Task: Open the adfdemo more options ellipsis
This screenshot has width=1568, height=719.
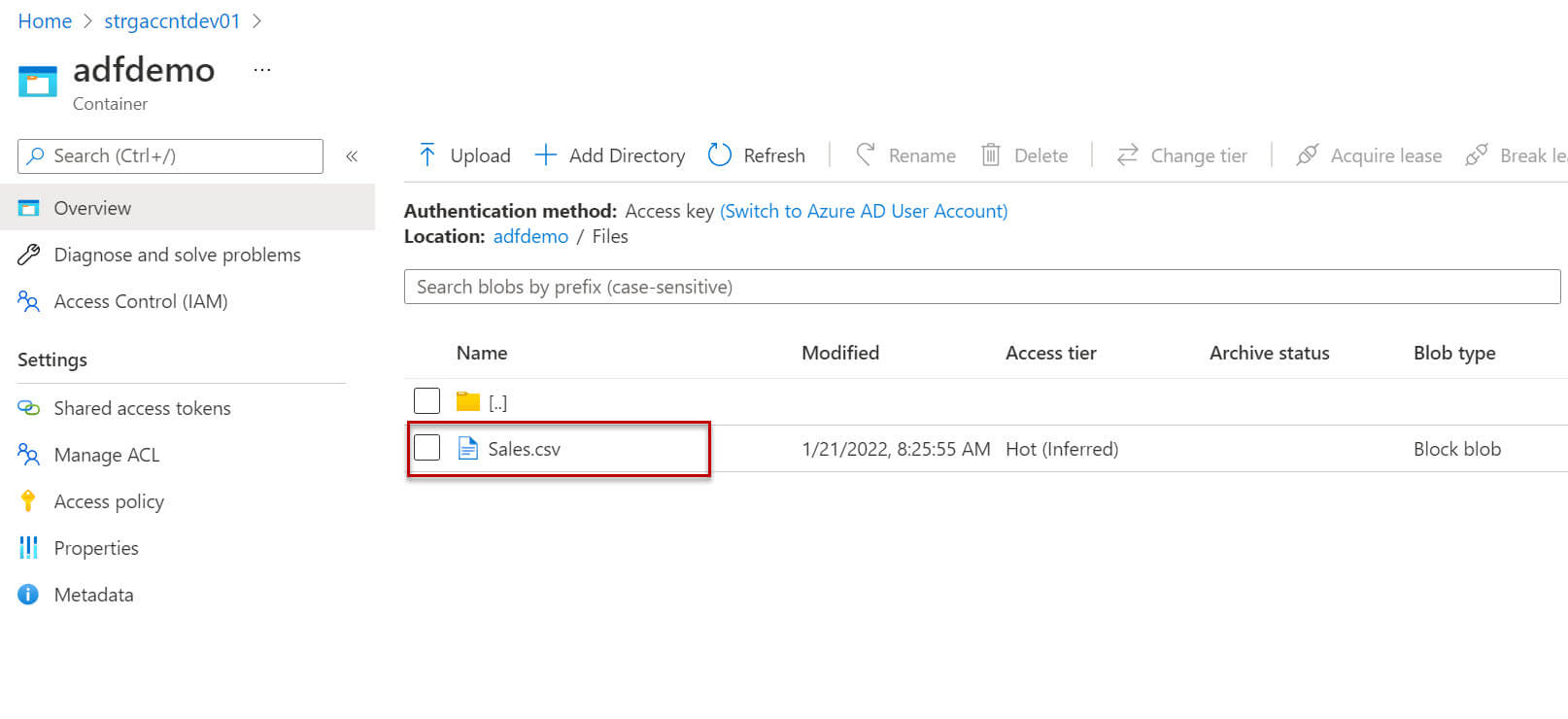Action: coord(262,70)
